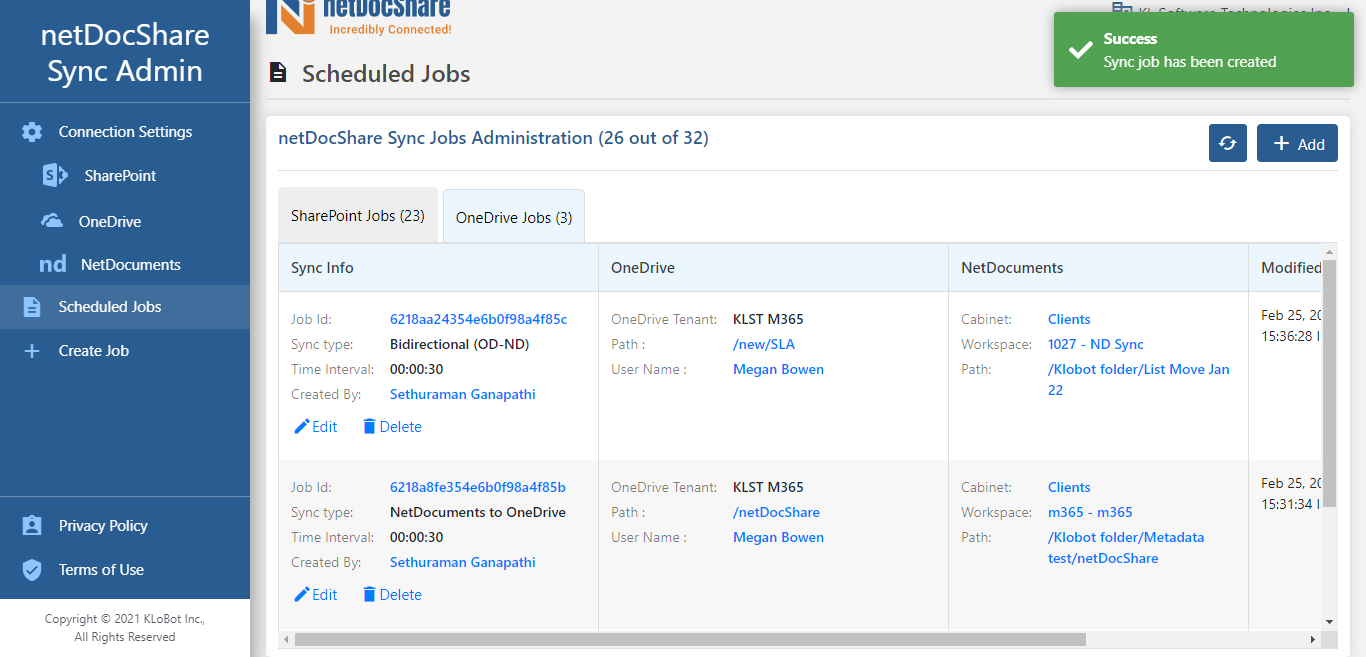The image size is (1366, 657).
Task: Open OneDrive connection settings
Action: [110, 221]
